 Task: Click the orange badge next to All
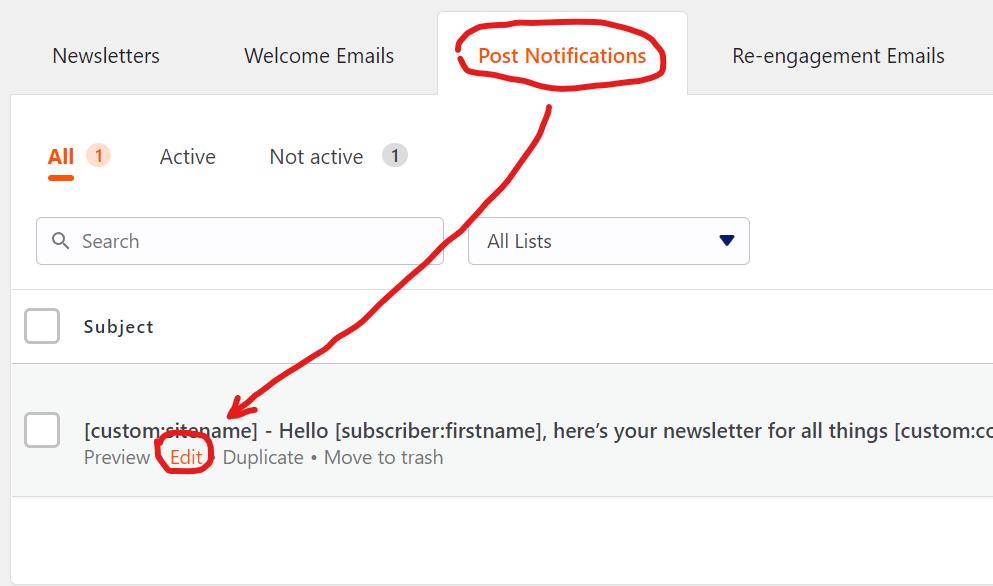98,155
